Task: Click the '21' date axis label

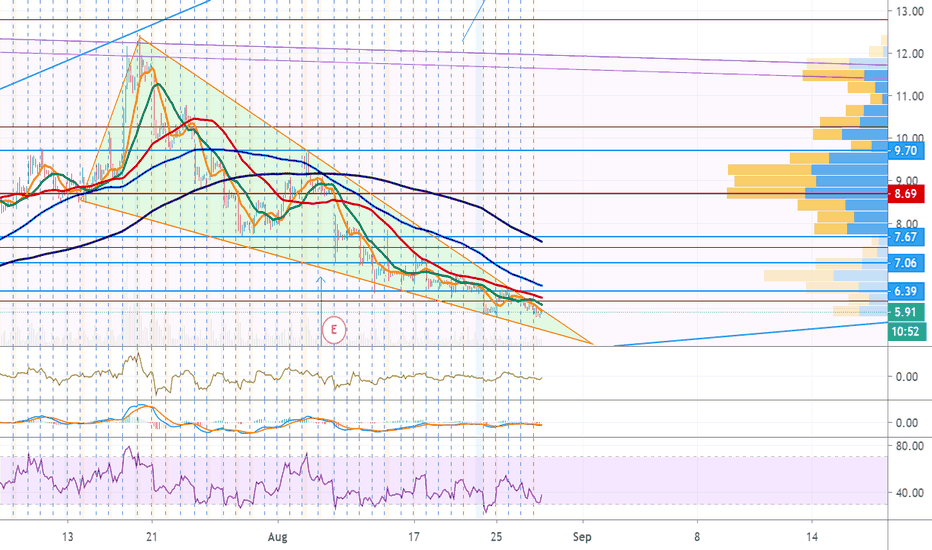Action: (152, 537)
